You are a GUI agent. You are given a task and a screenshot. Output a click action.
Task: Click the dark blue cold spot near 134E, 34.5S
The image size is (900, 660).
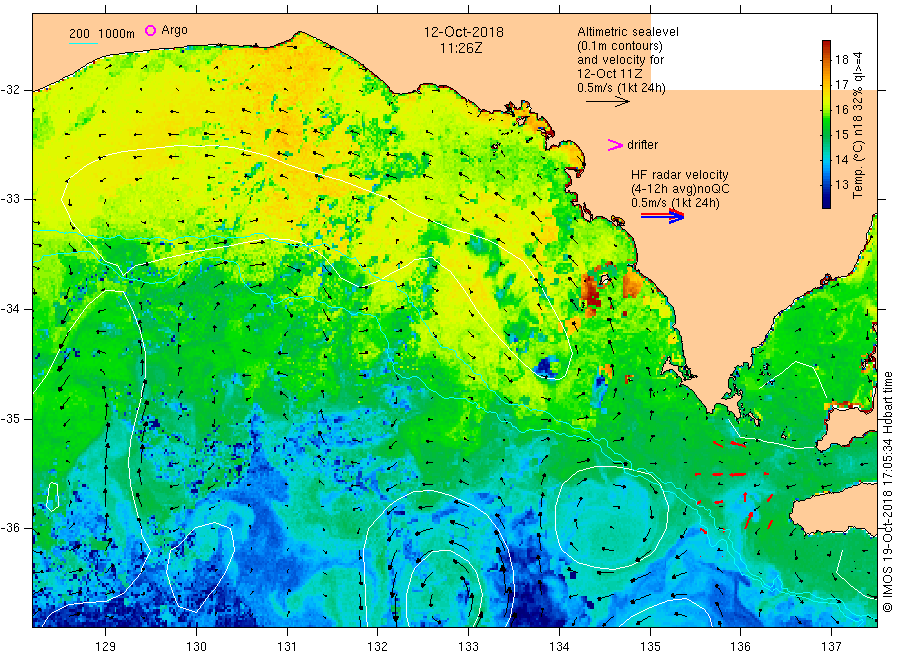[x=546, y=366]
